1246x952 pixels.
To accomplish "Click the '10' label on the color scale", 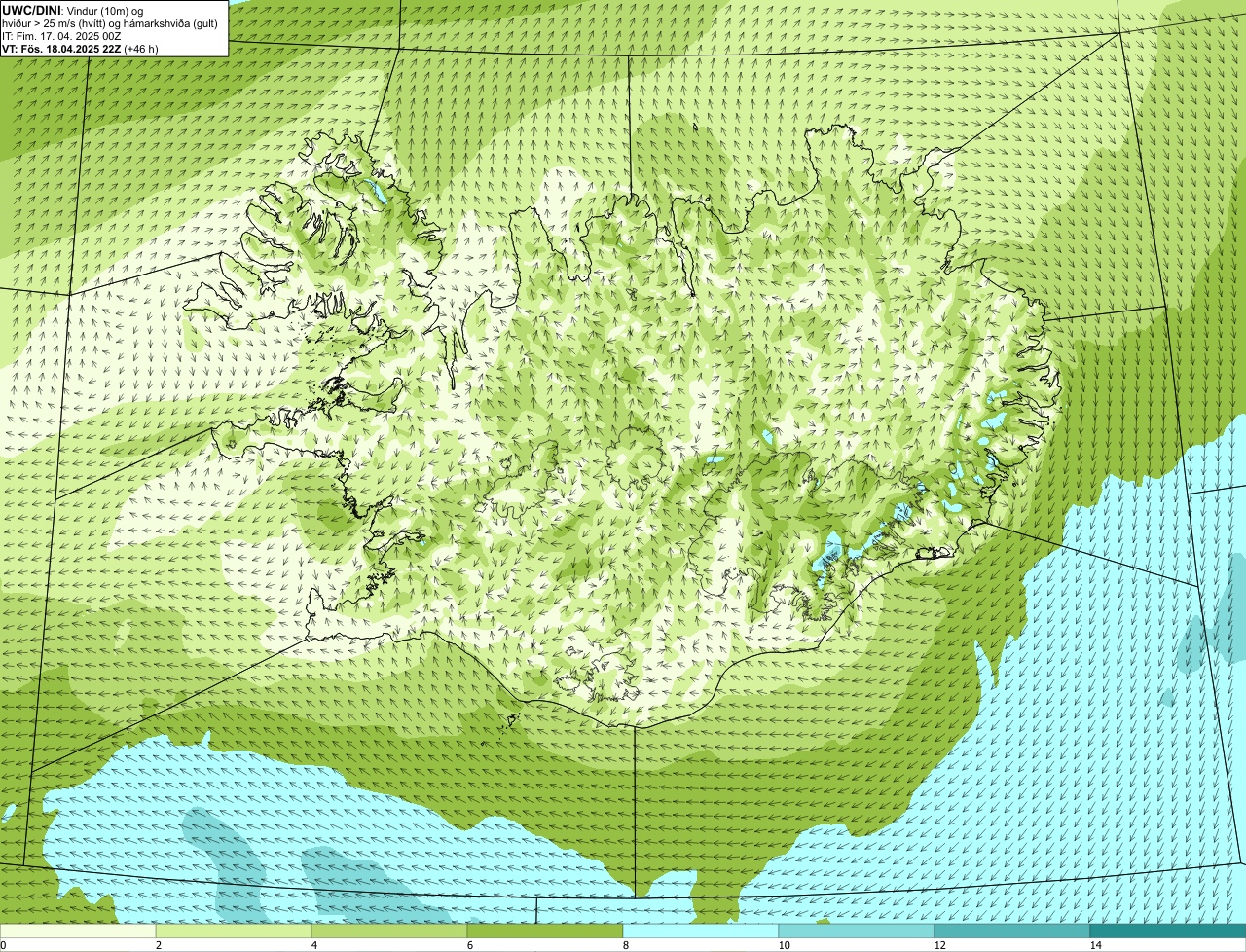I will coord(784,945).
